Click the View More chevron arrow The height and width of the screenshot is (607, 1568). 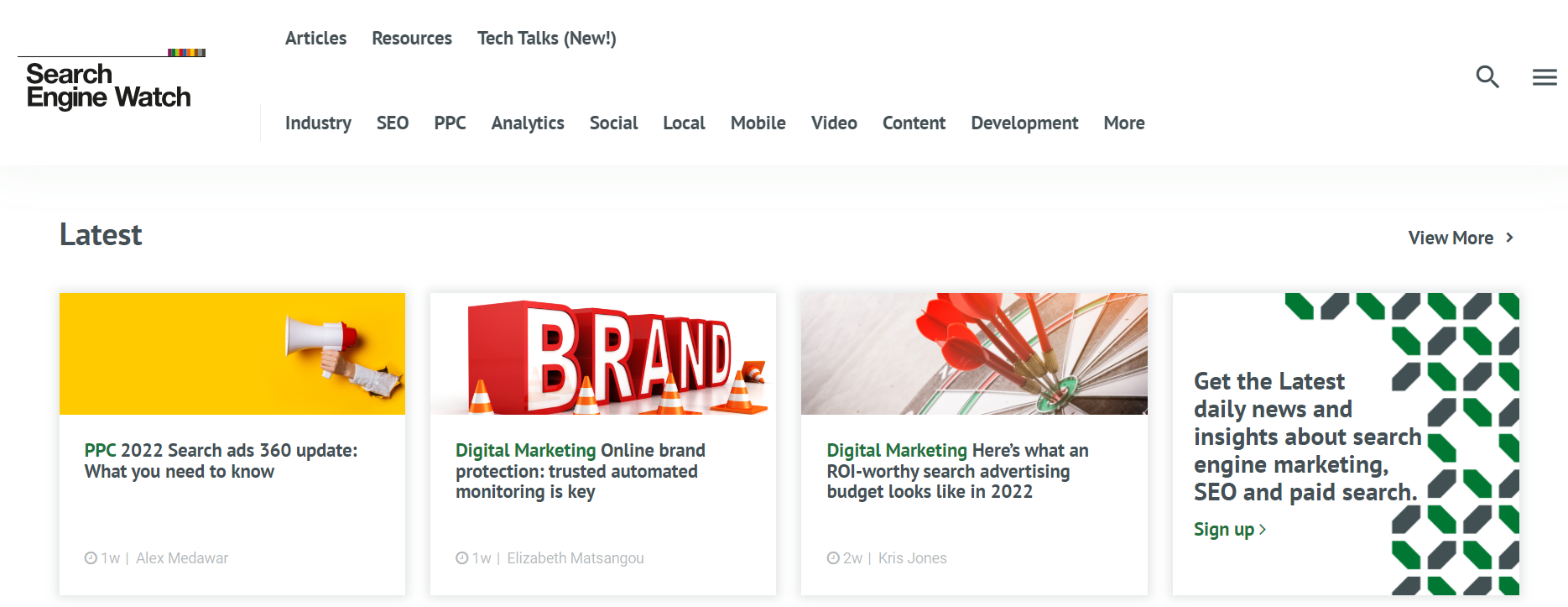coord(1509,238)
